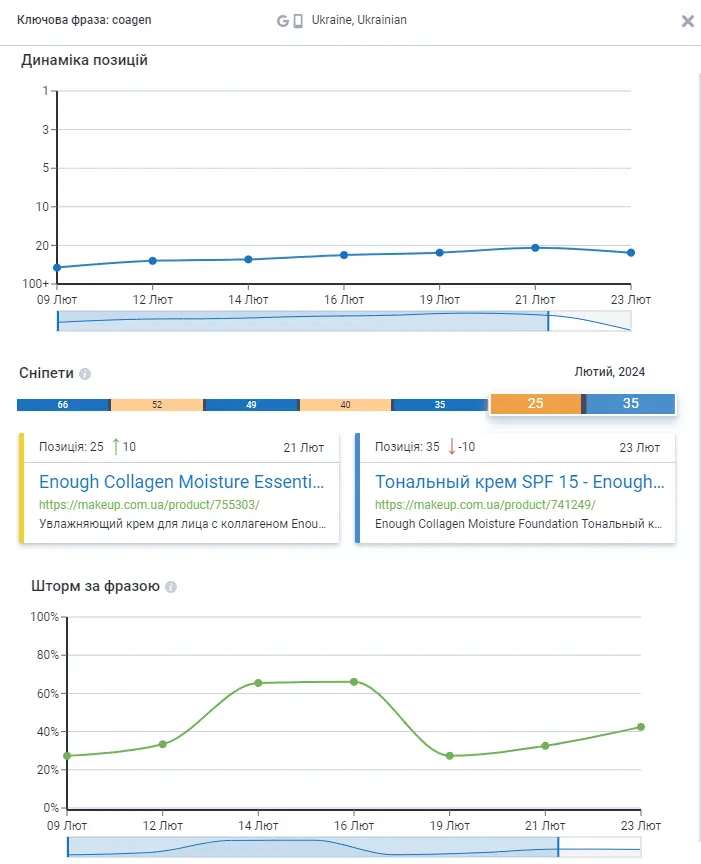
Task: Click storm chart point for 09 Лют
Action: 67,756
